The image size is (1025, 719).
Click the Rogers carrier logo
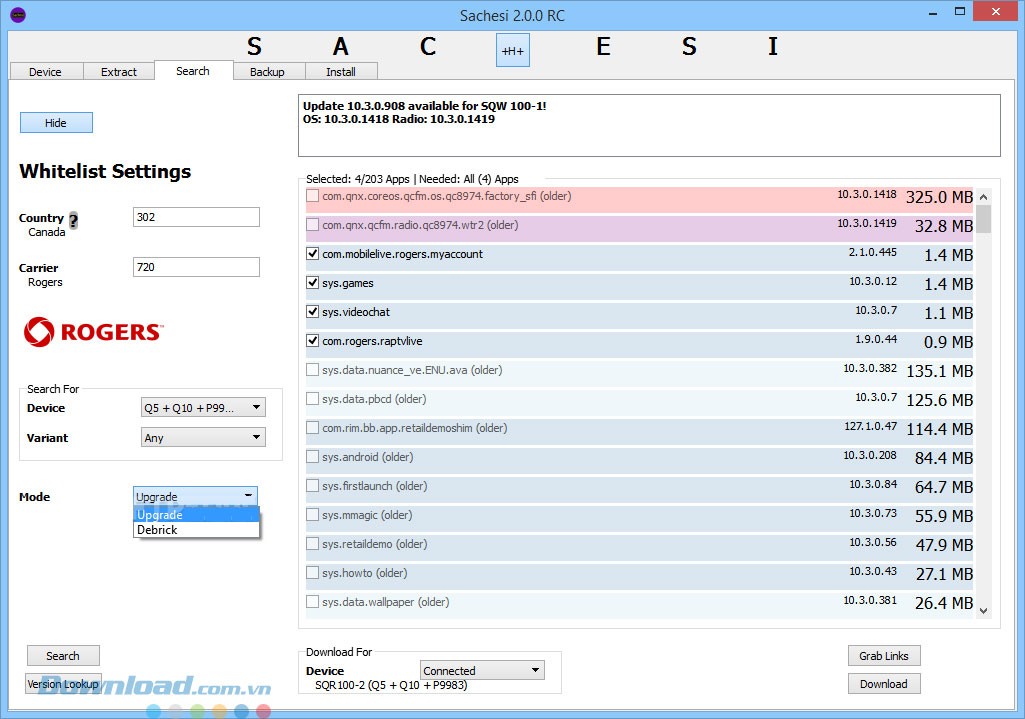(92, 331)
